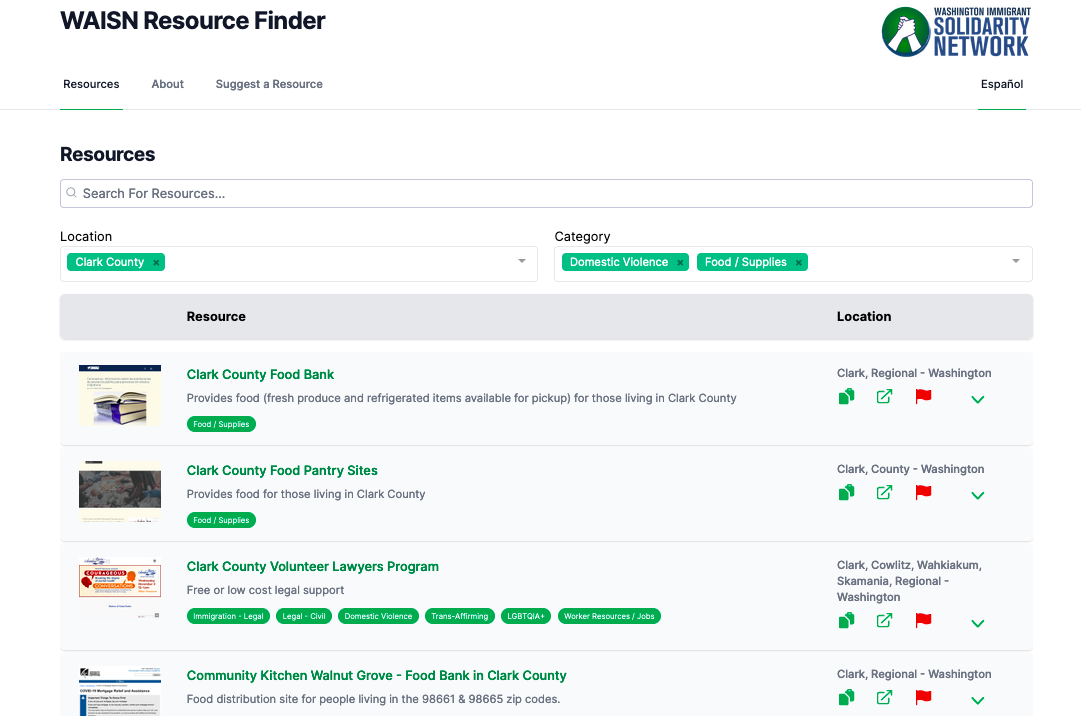Click the Clark County Food Bank thumbnail
The image size is (1081, 716).
[120, 395]
